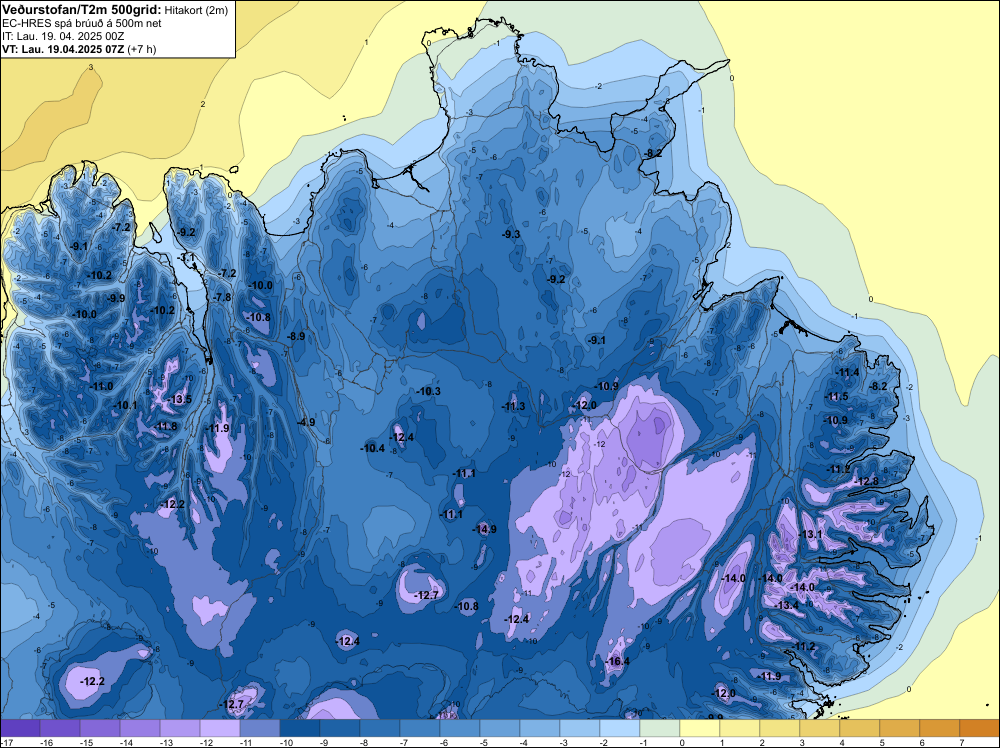Click the -4.9 temperature label
Viewport: 1000px width, 748px height.
(x=305, y=422)
